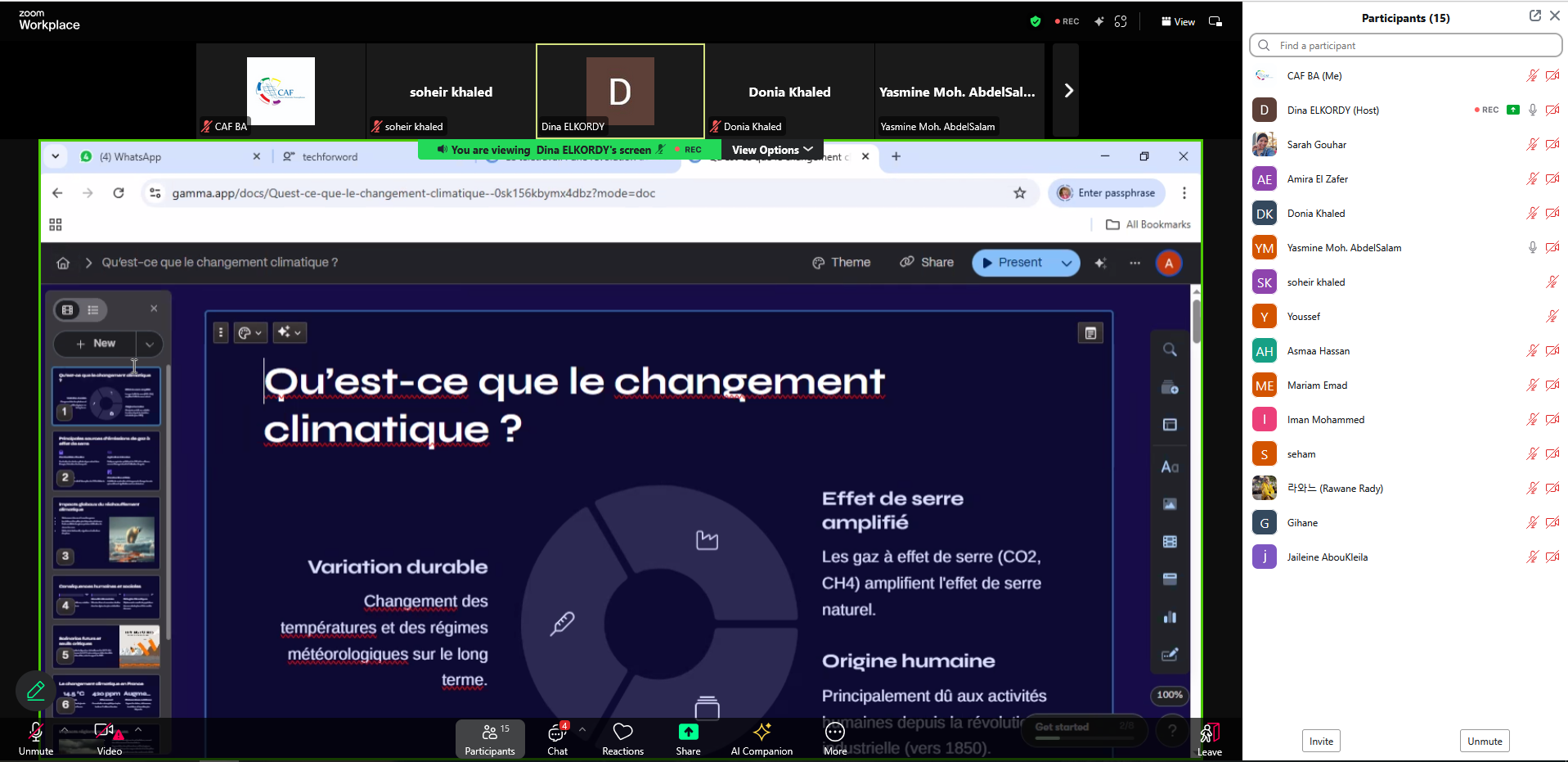This screenshot has width=1568, height=762.
Task: Click the Unmute button in Participants panel
Action: 1484,742
